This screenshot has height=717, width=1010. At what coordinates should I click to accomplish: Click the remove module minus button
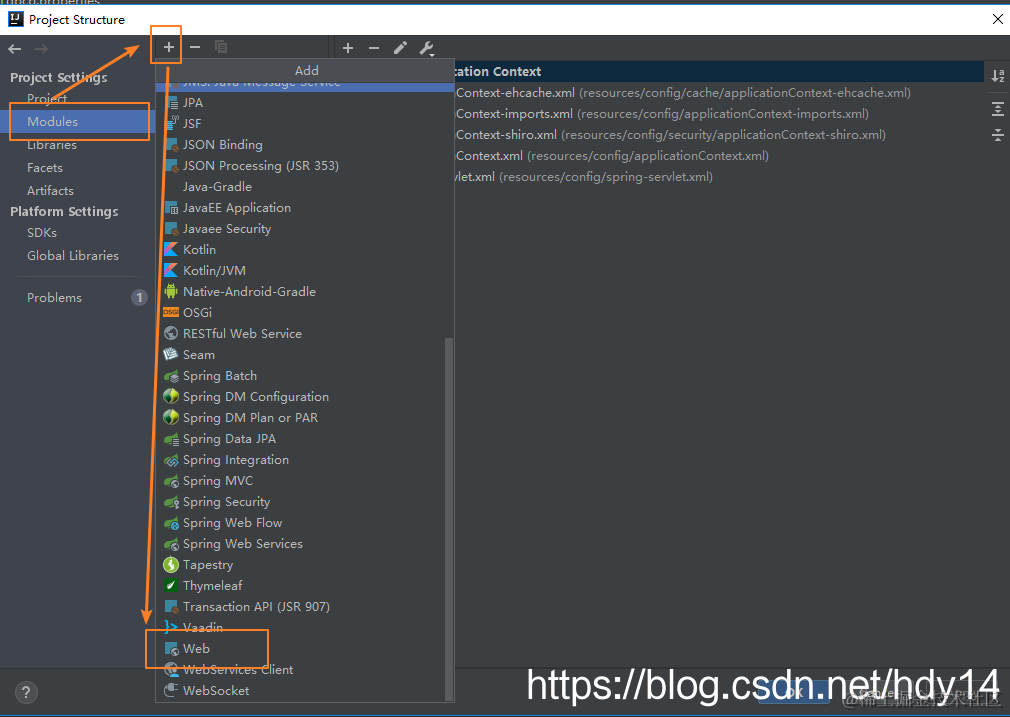(x=195, y=47)
